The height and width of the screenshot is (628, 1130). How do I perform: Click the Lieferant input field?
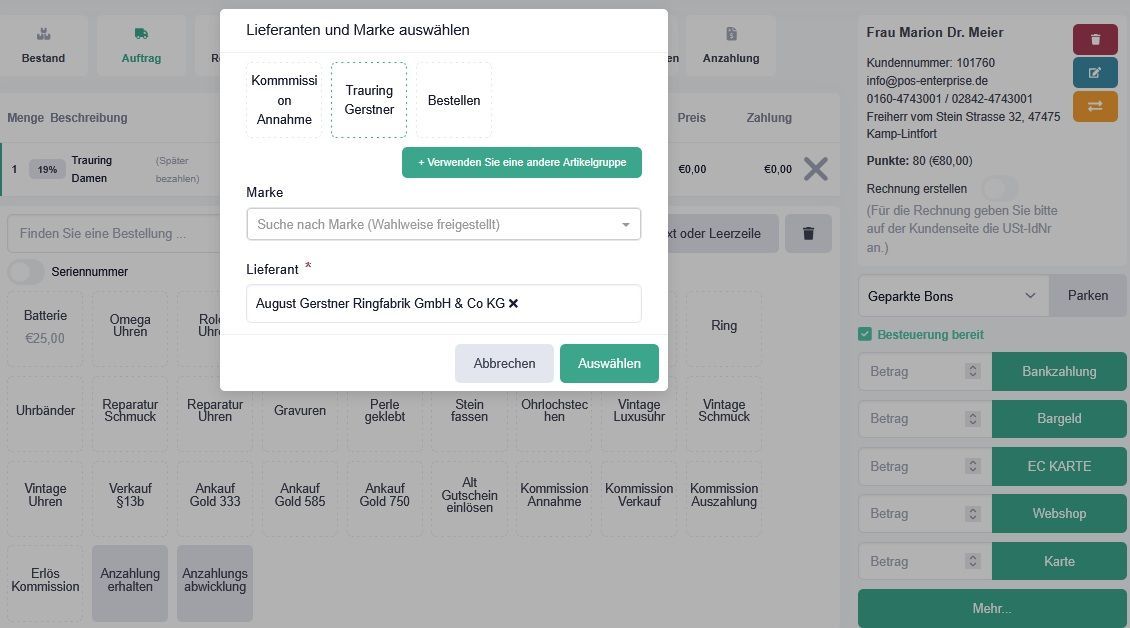point(443,304)
